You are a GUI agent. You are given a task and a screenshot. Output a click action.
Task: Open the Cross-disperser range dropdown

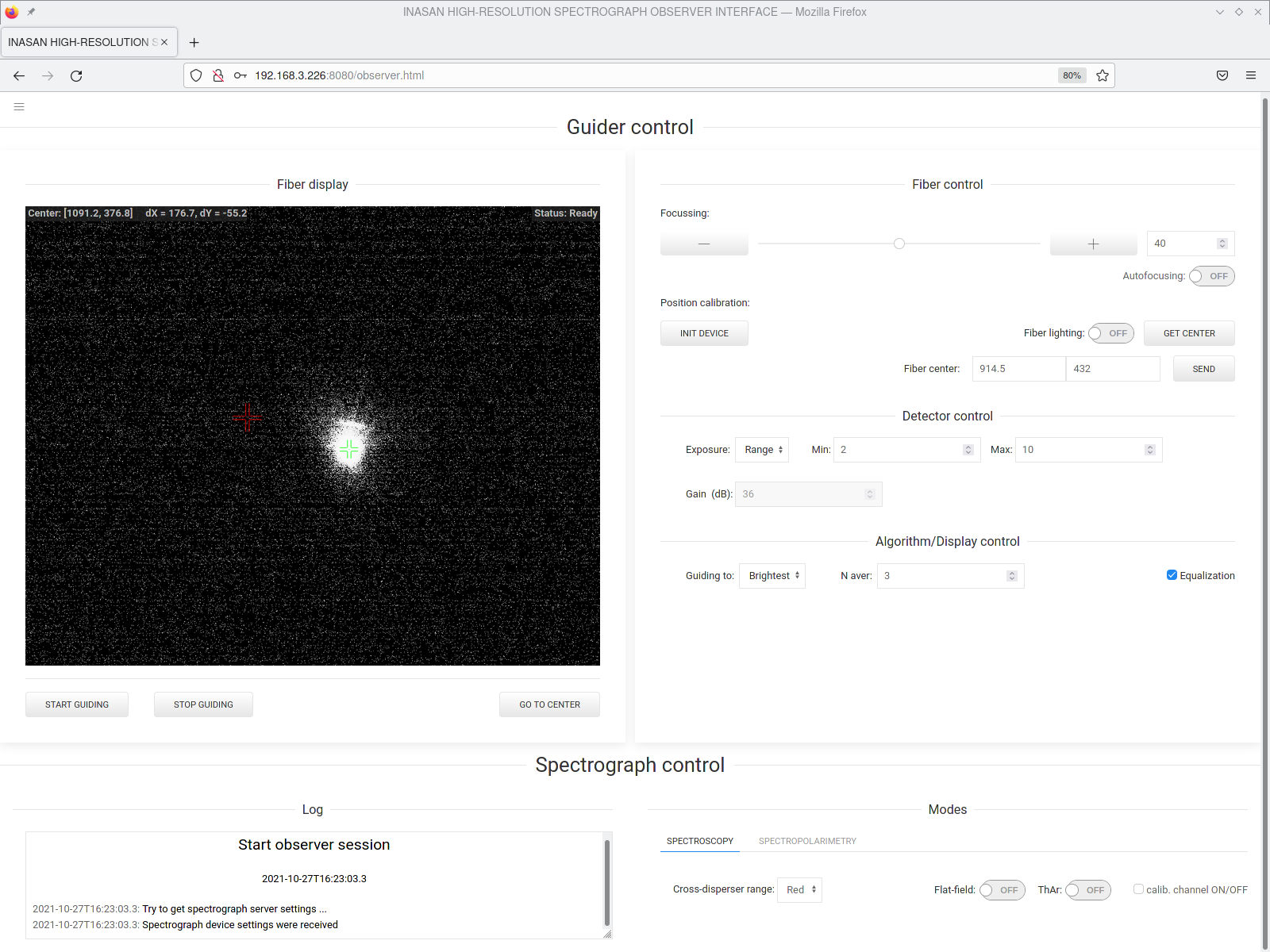coord(799,890)
